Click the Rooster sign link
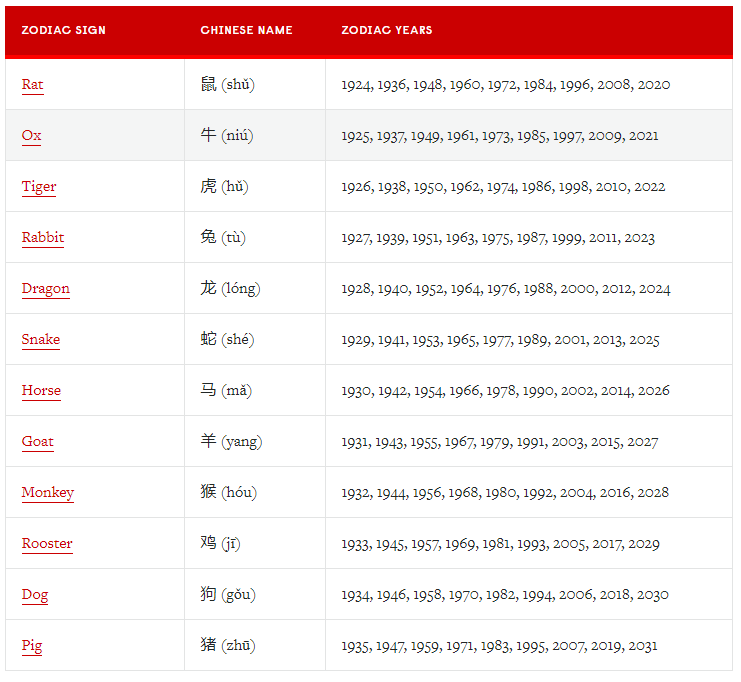741x682 pixels. [x=47, y=544]
